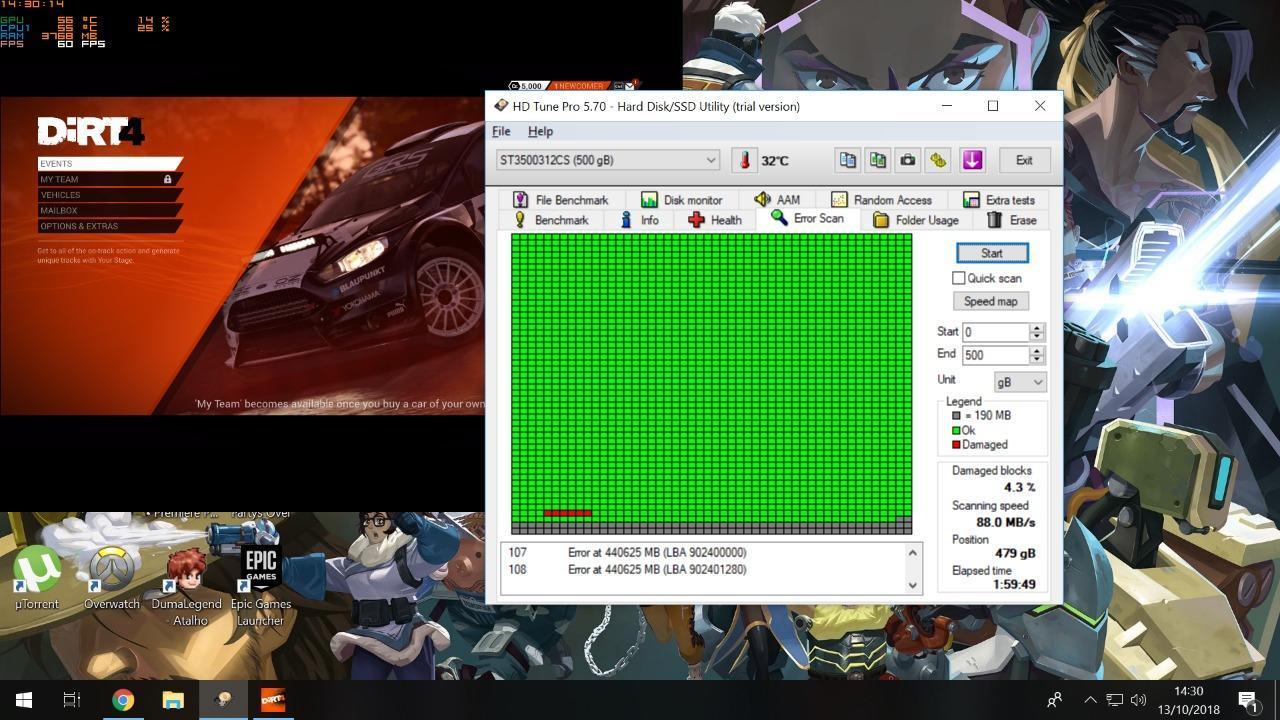
Task: Switch to the Random Access tab
Action: point(881,200)
